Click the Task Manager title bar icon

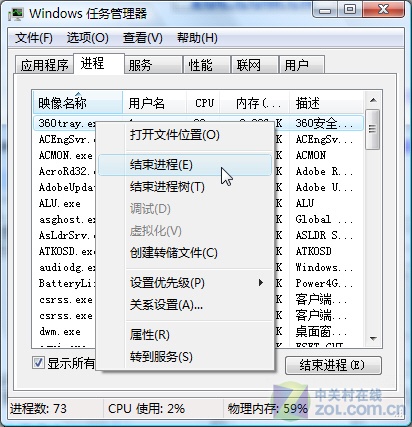click(x=15, y=14)
